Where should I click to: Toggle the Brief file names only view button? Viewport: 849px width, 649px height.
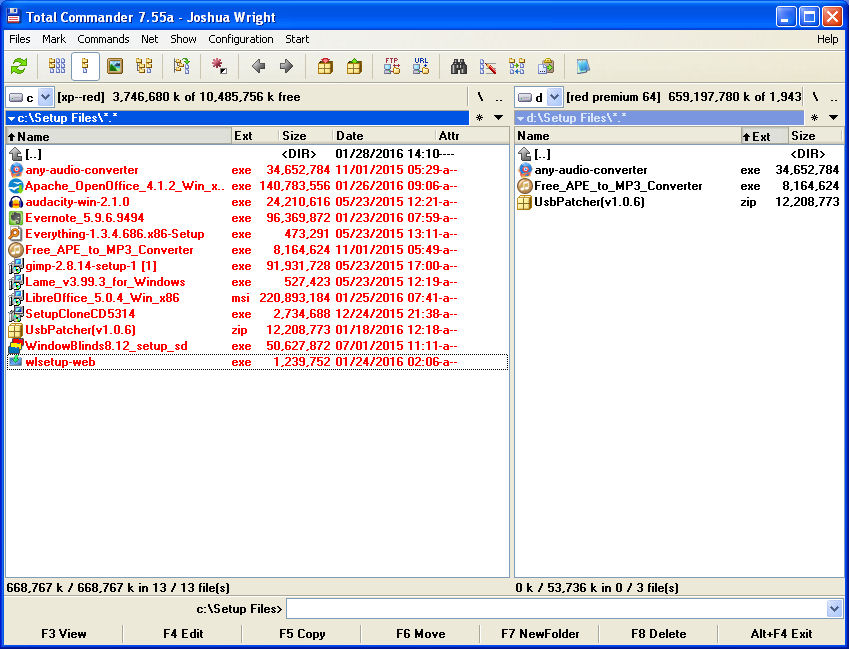pyautogui.click(x=57, y=67)
